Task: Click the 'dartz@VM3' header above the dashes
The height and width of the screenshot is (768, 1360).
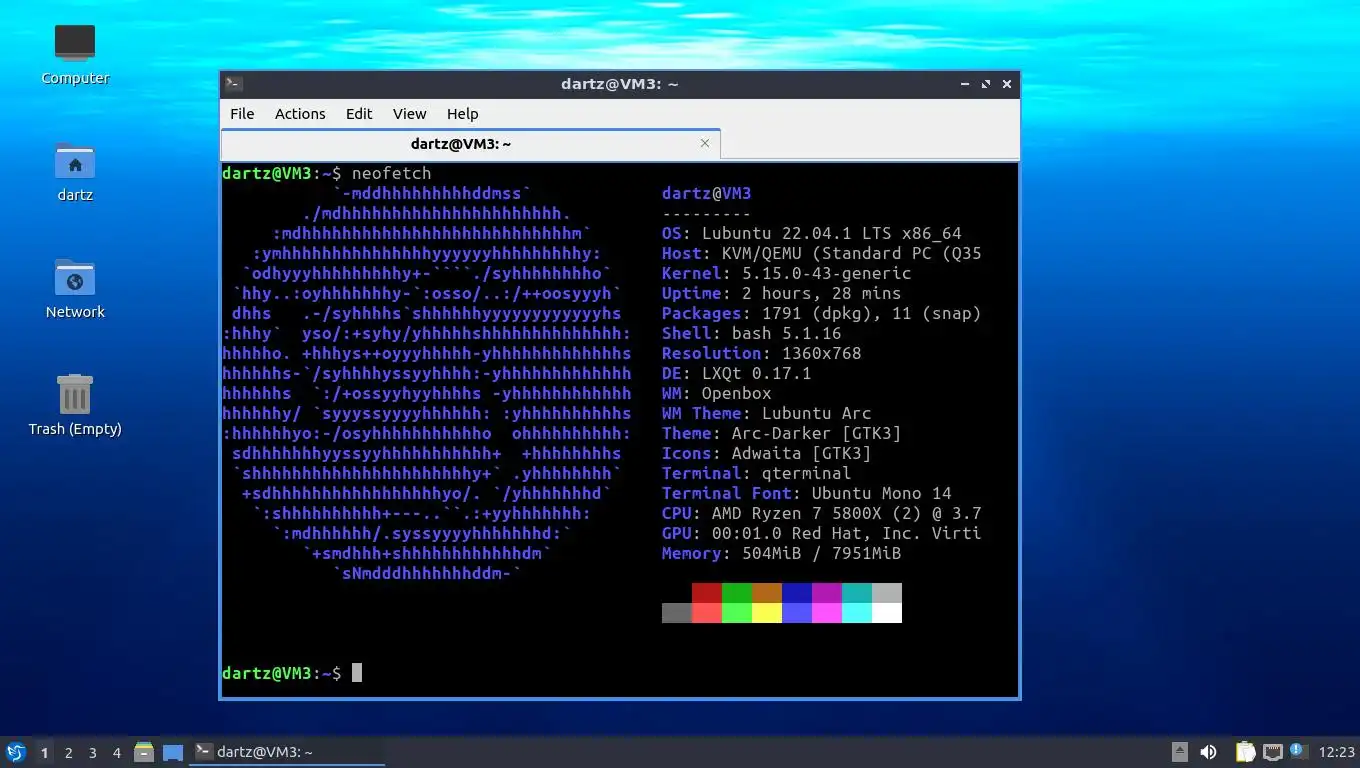Action: pyautogui.click(x=706, y=193)
